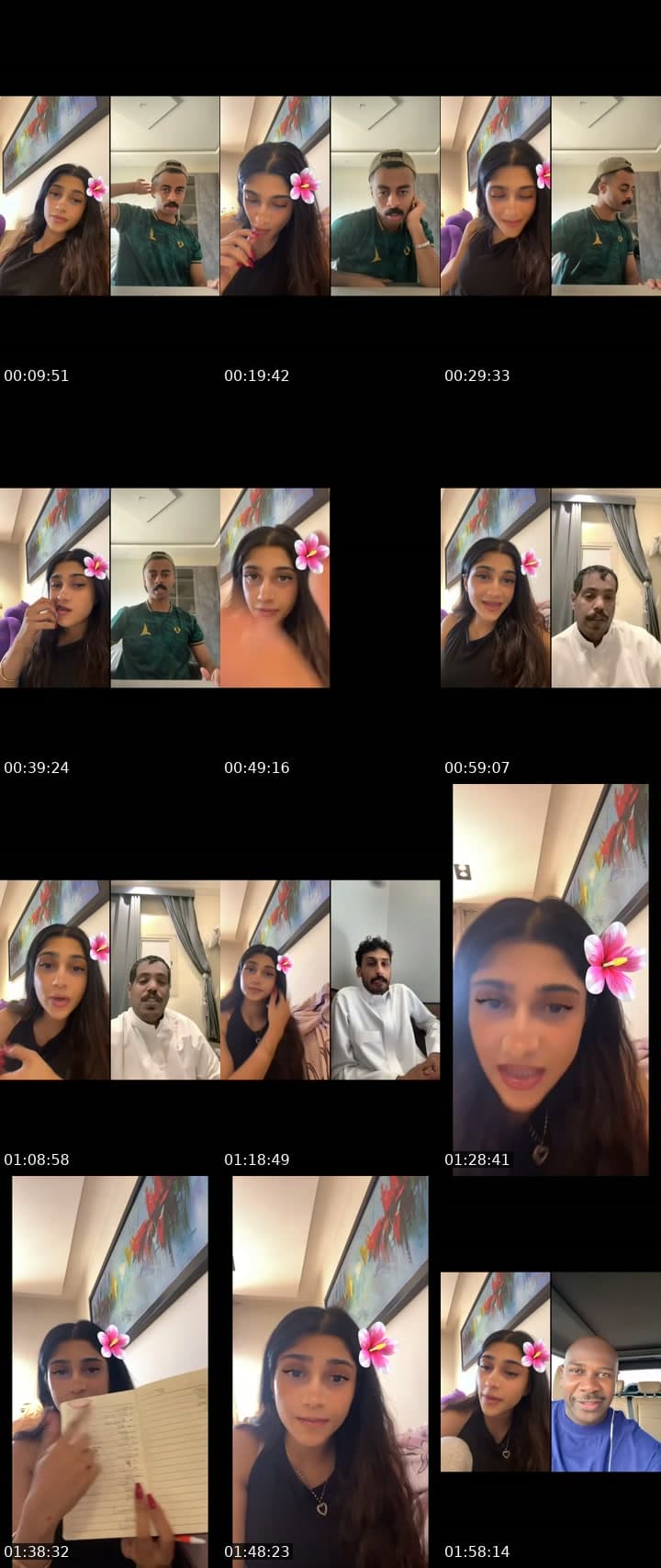Open the thumbnail above timestamp 01:18:49
This screenshot has height=1568, width=661.
(330, 980)
